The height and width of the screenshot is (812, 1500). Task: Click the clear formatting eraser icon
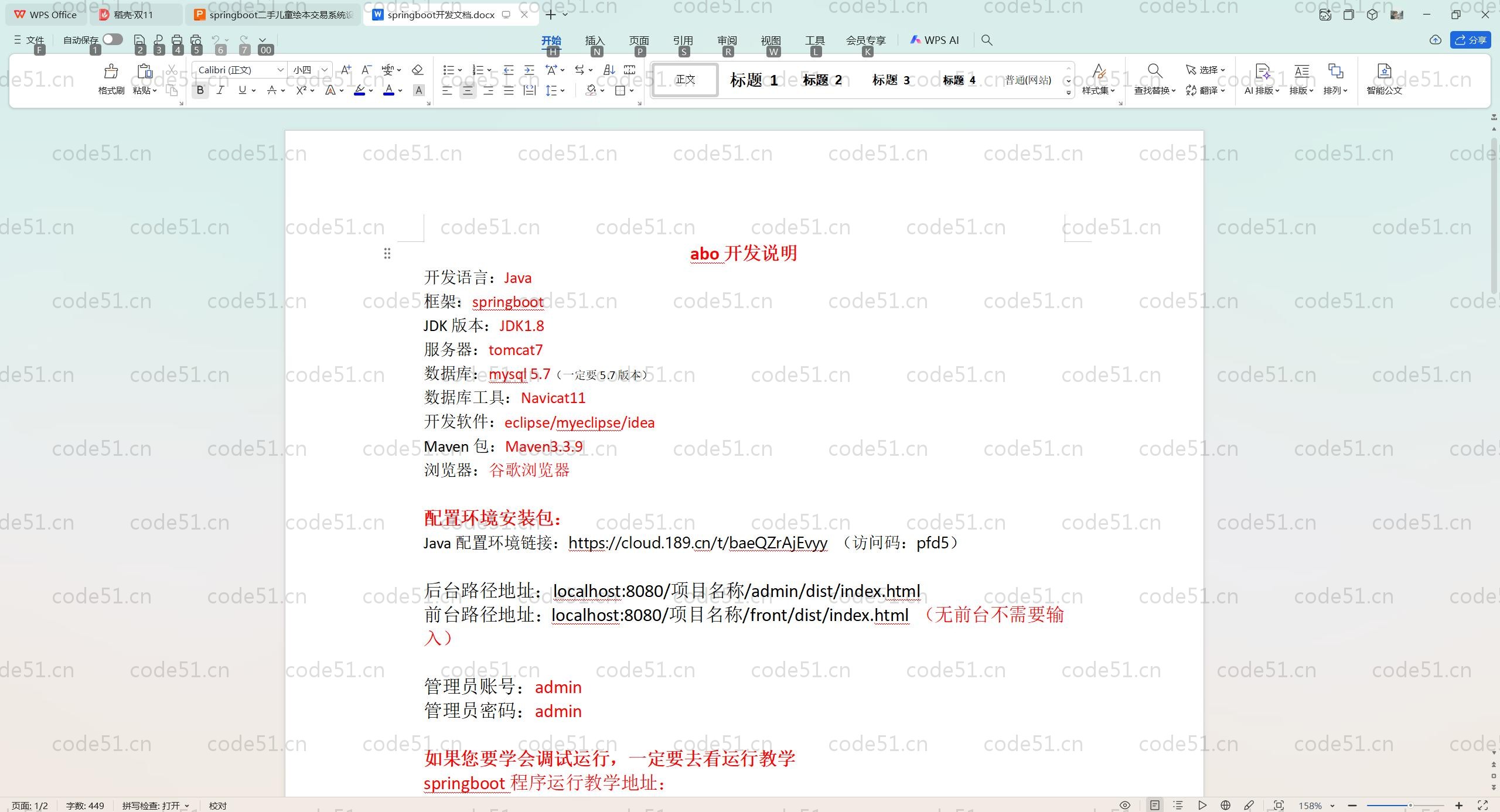pos(417,70)
